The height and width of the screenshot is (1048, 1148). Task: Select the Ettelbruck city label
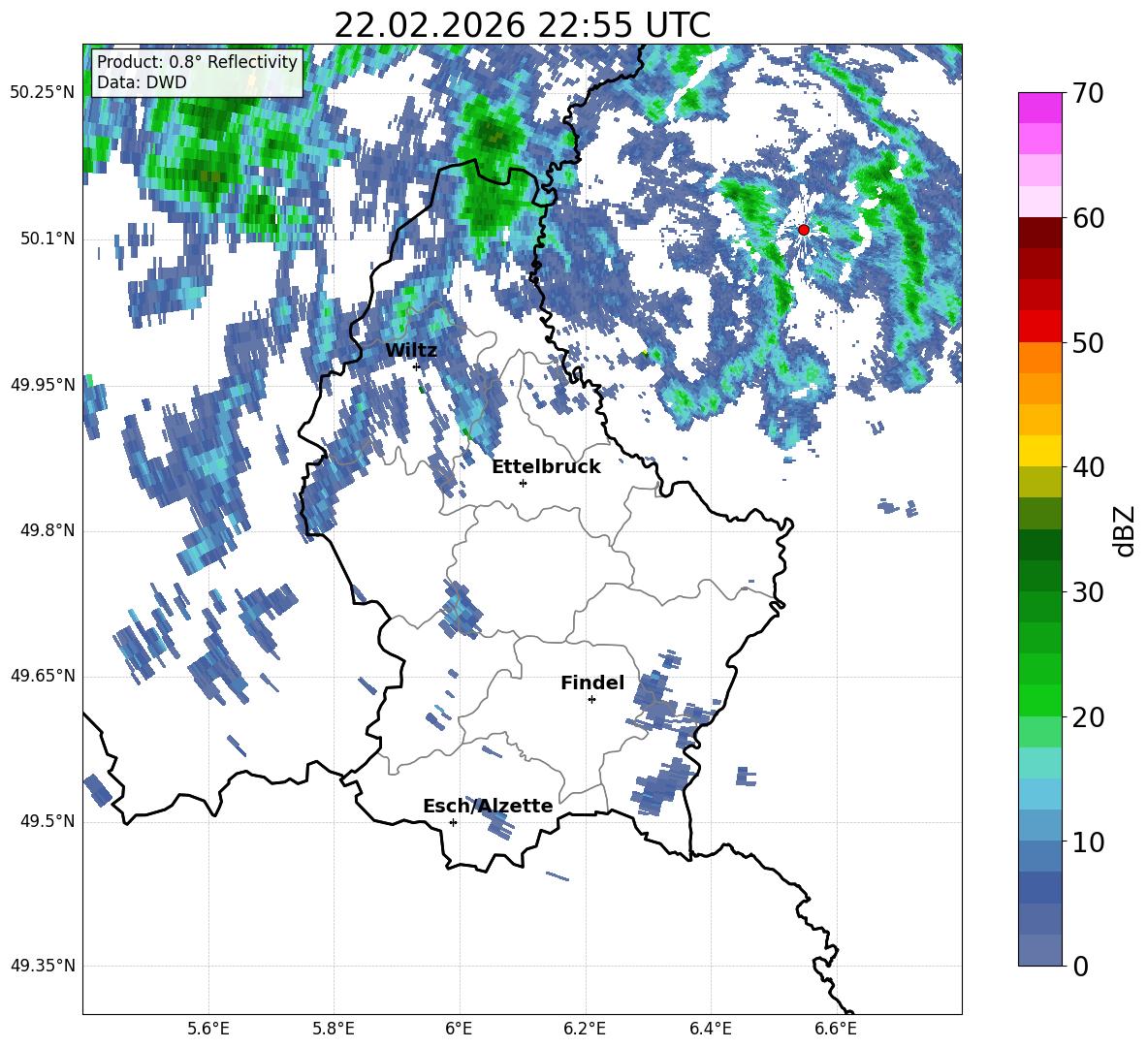tap(546, 467)
